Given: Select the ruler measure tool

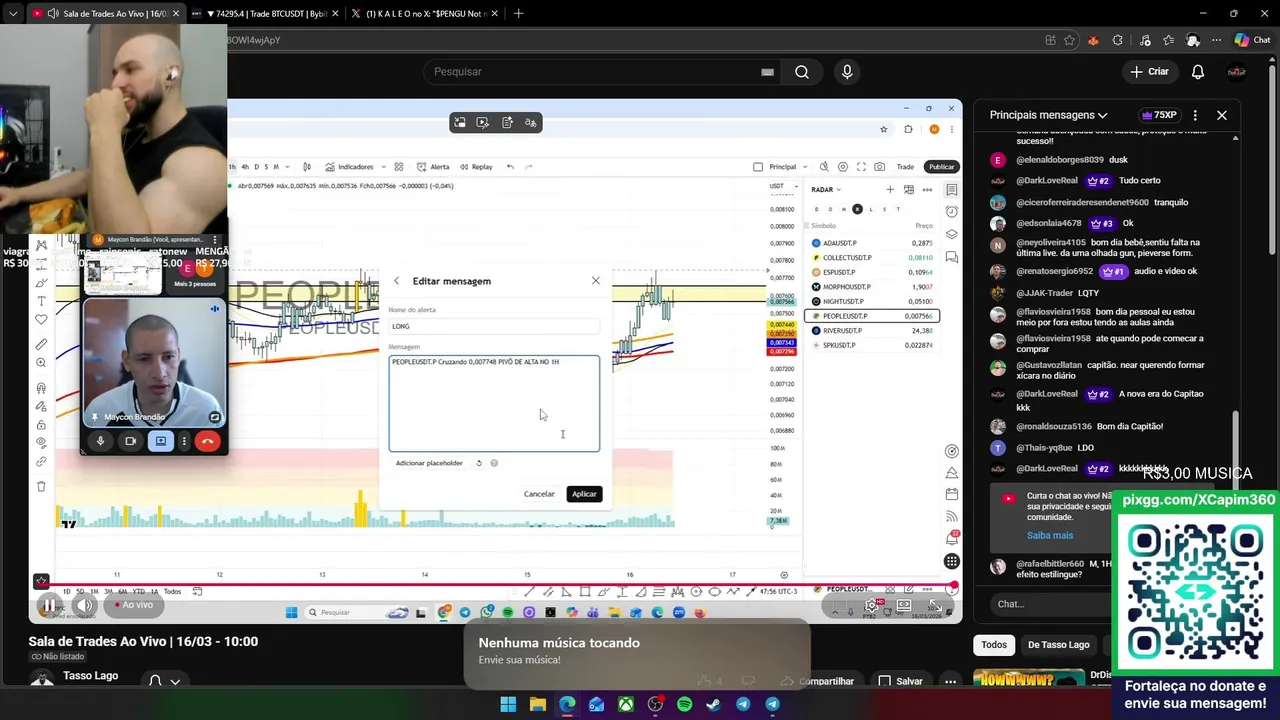Looking at the screenshot, I should (x=41, y=344).
